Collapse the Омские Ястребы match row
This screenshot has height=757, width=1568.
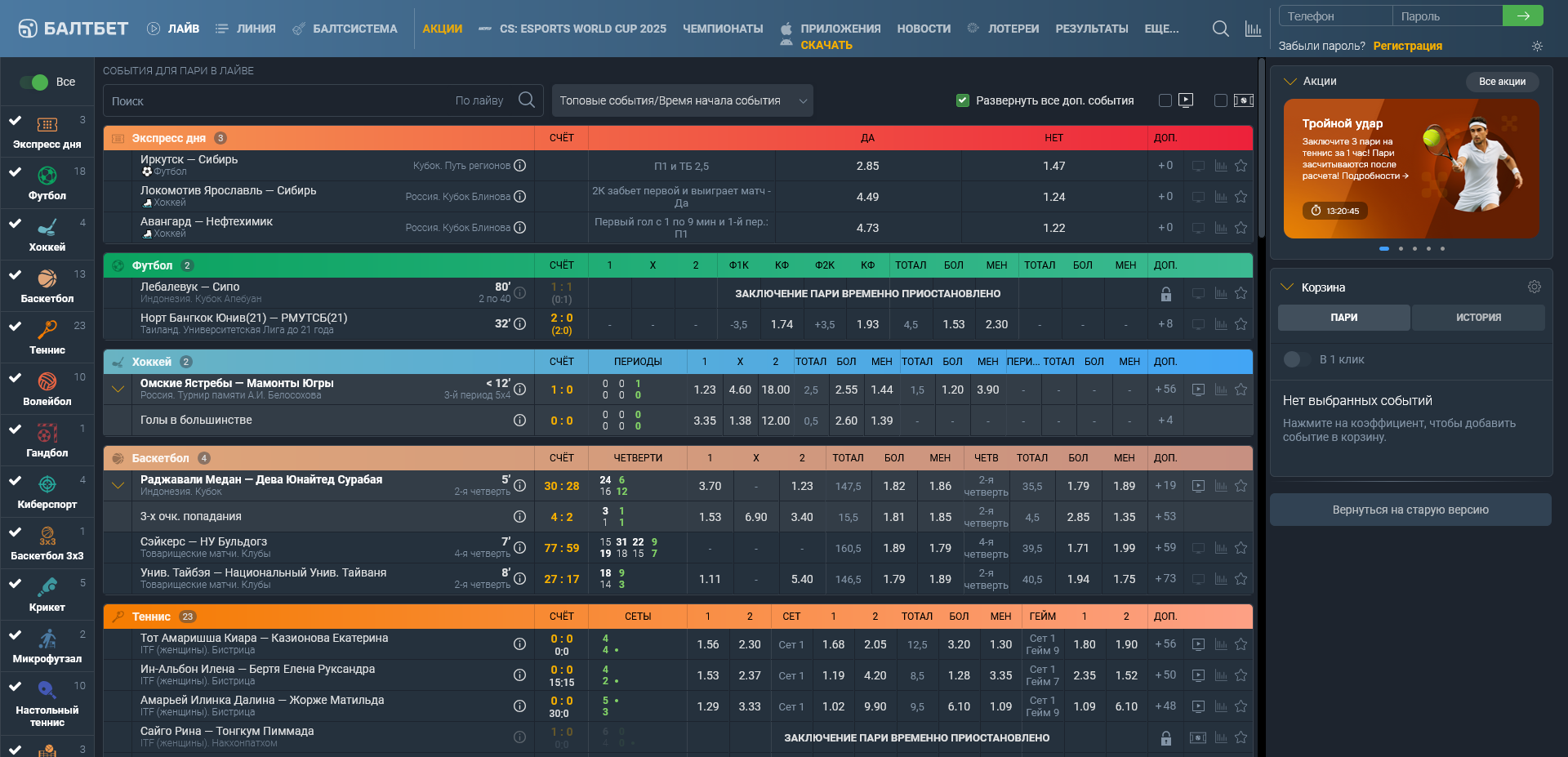(118, 390)
